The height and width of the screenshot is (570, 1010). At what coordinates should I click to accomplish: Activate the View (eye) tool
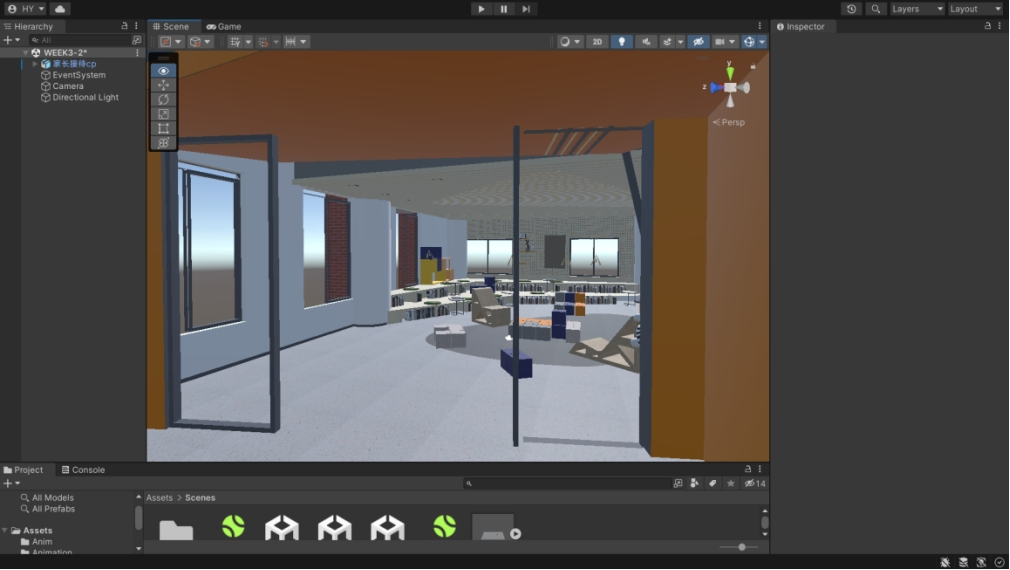[163, 71]
